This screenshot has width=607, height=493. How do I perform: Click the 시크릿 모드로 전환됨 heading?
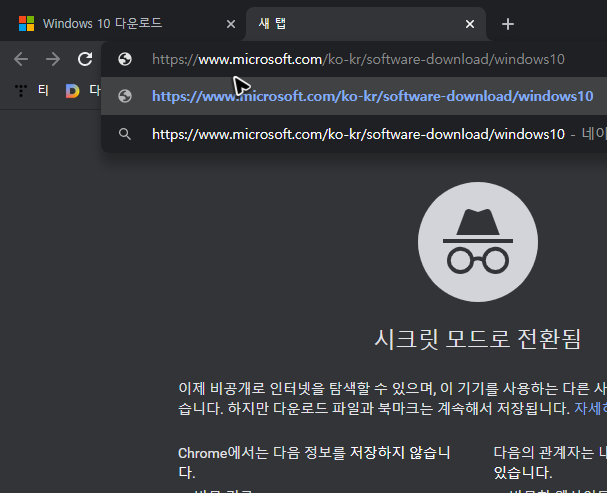click(x=478, y=339)
